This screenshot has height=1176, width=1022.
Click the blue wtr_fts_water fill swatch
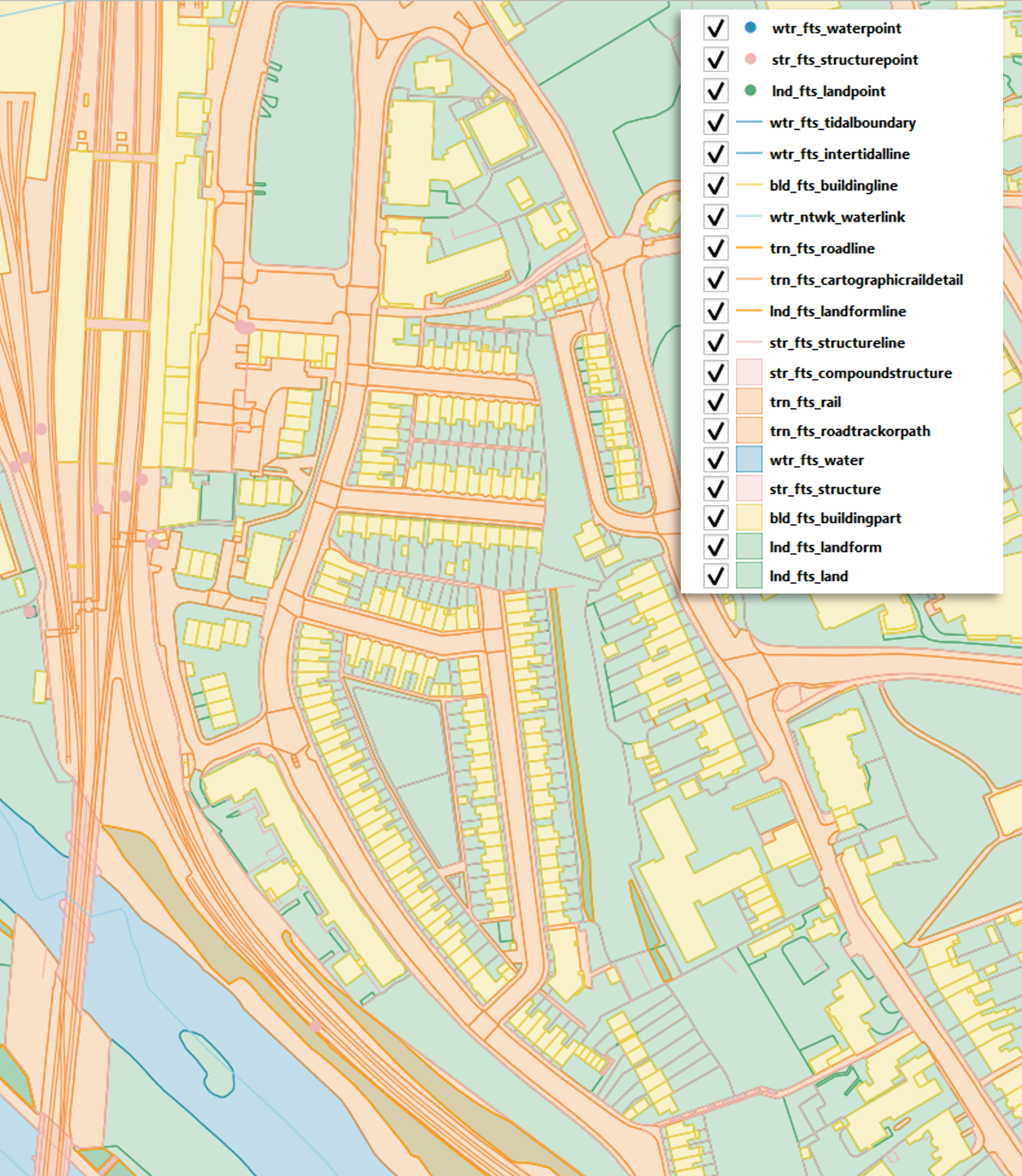coord(749,460)
